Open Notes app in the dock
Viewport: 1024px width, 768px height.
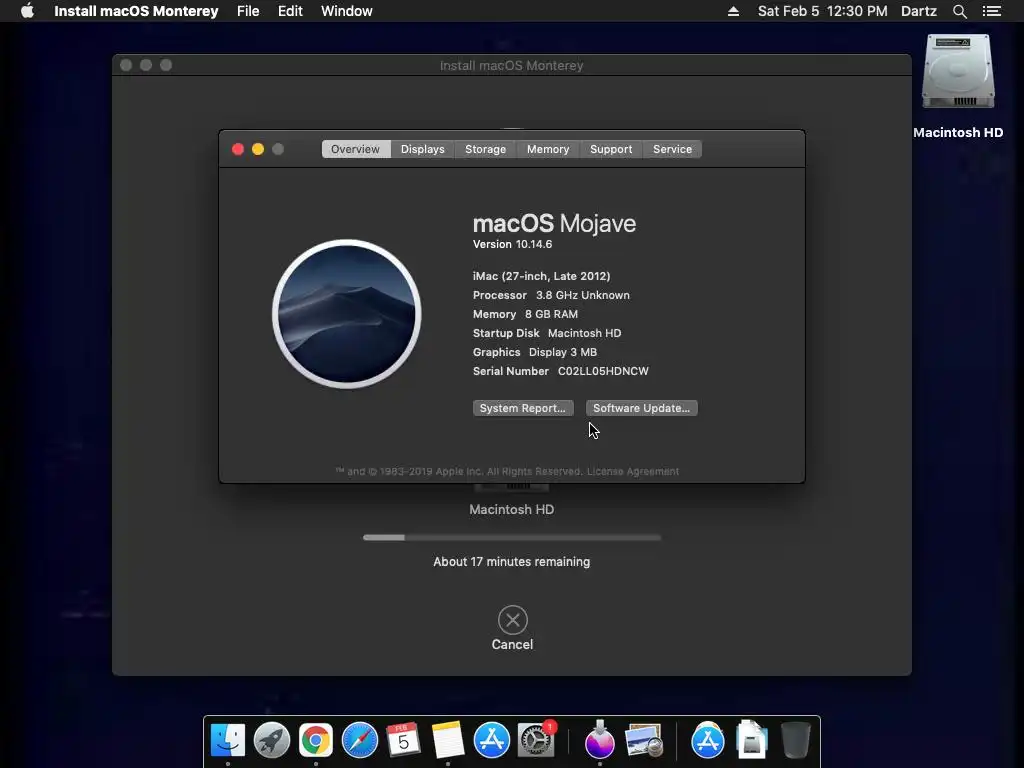[448, 740]
